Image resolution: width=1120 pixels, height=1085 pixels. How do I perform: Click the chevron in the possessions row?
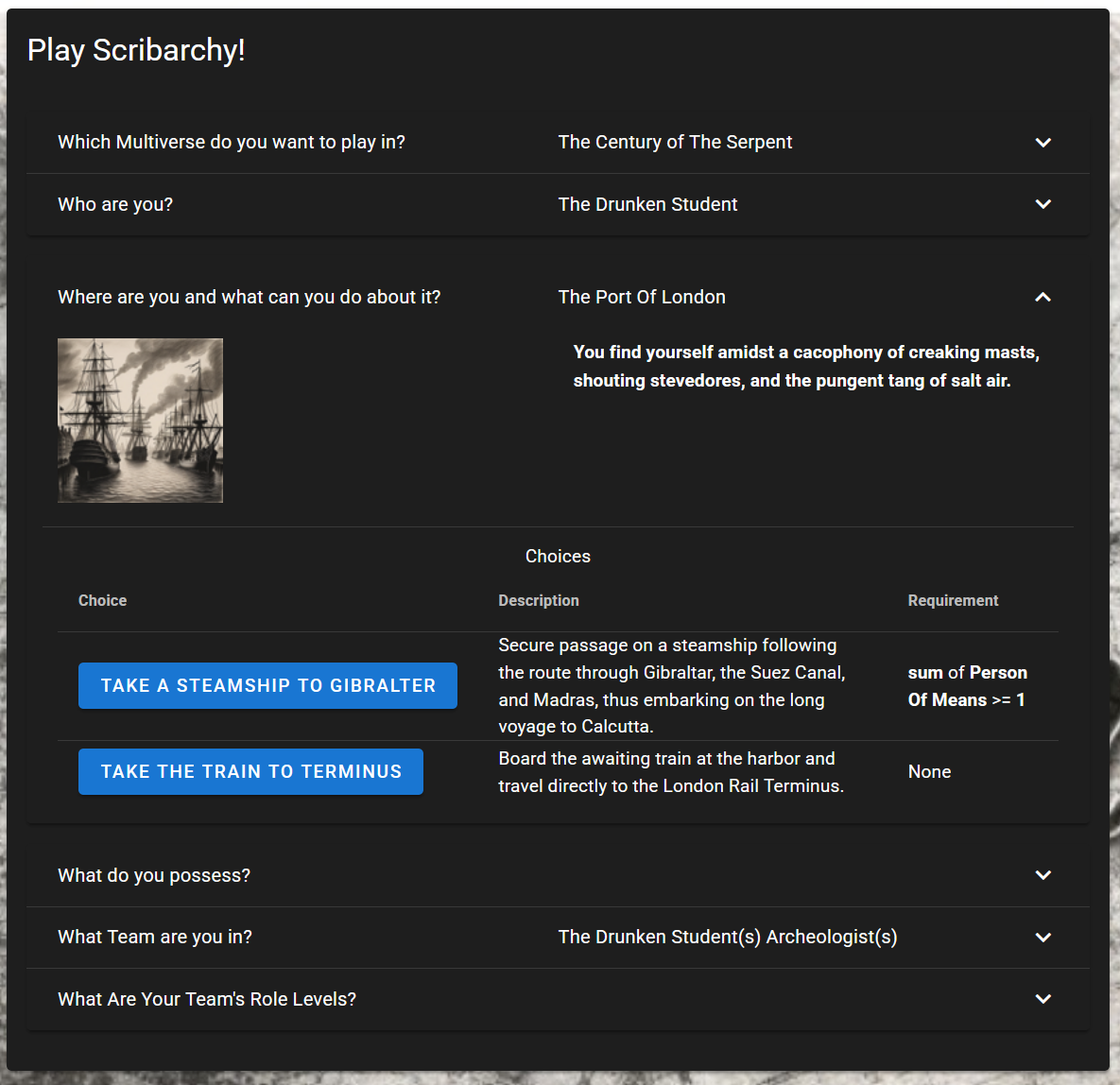(x=1042, y=875)
